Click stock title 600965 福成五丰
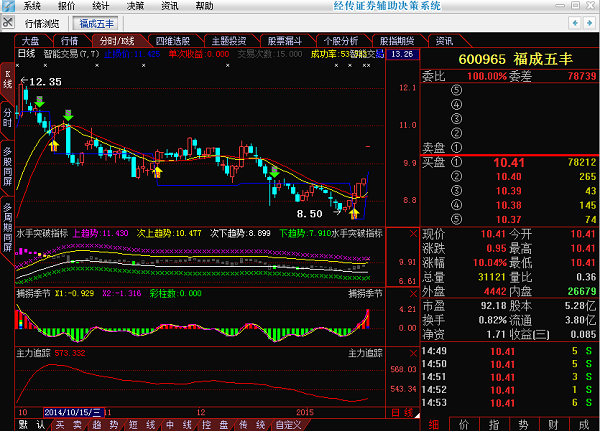 point(515,59)
